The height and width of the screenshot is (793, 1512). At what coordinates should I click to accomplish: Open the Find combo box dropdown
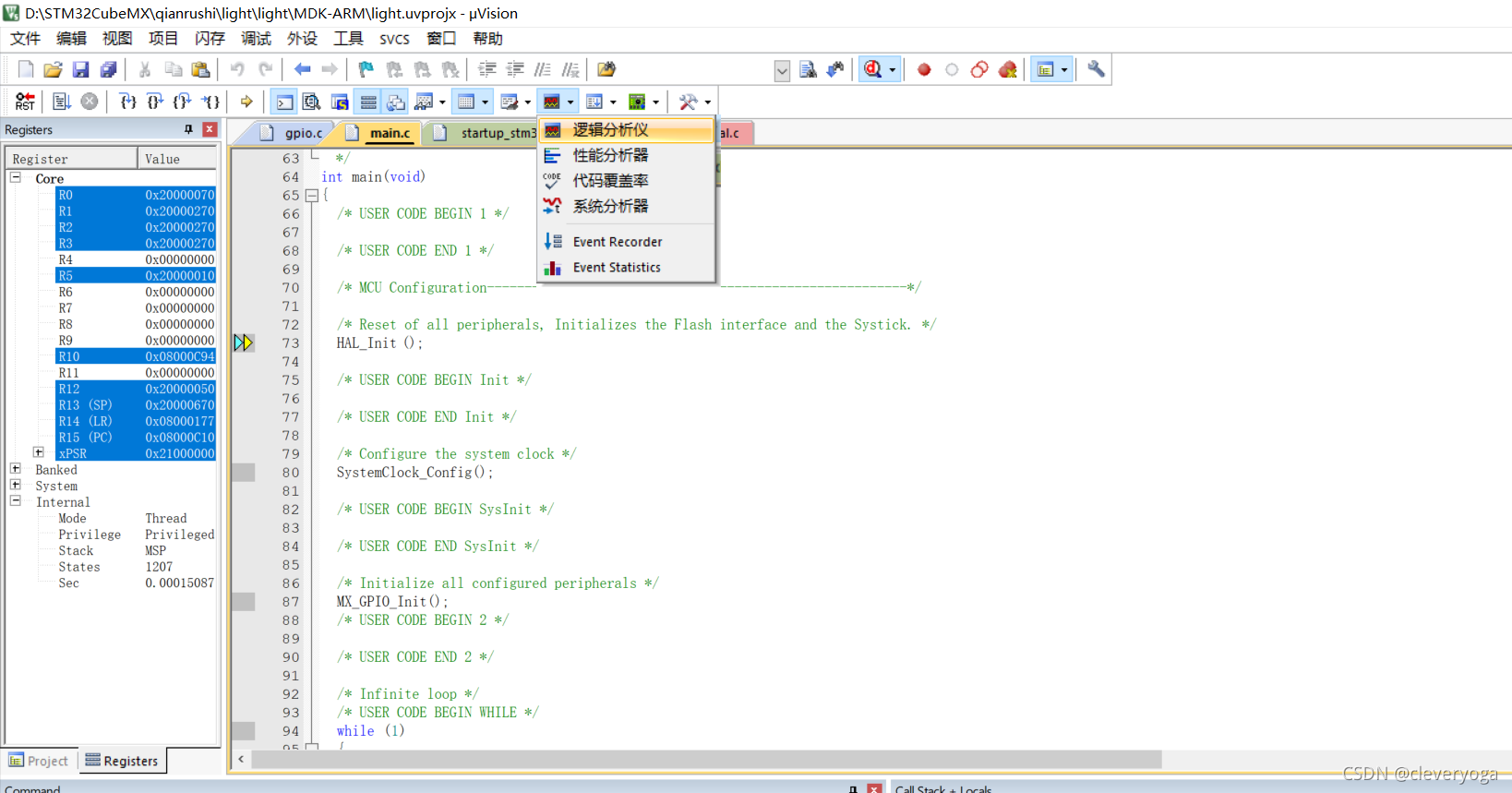[x=782, y=70]
